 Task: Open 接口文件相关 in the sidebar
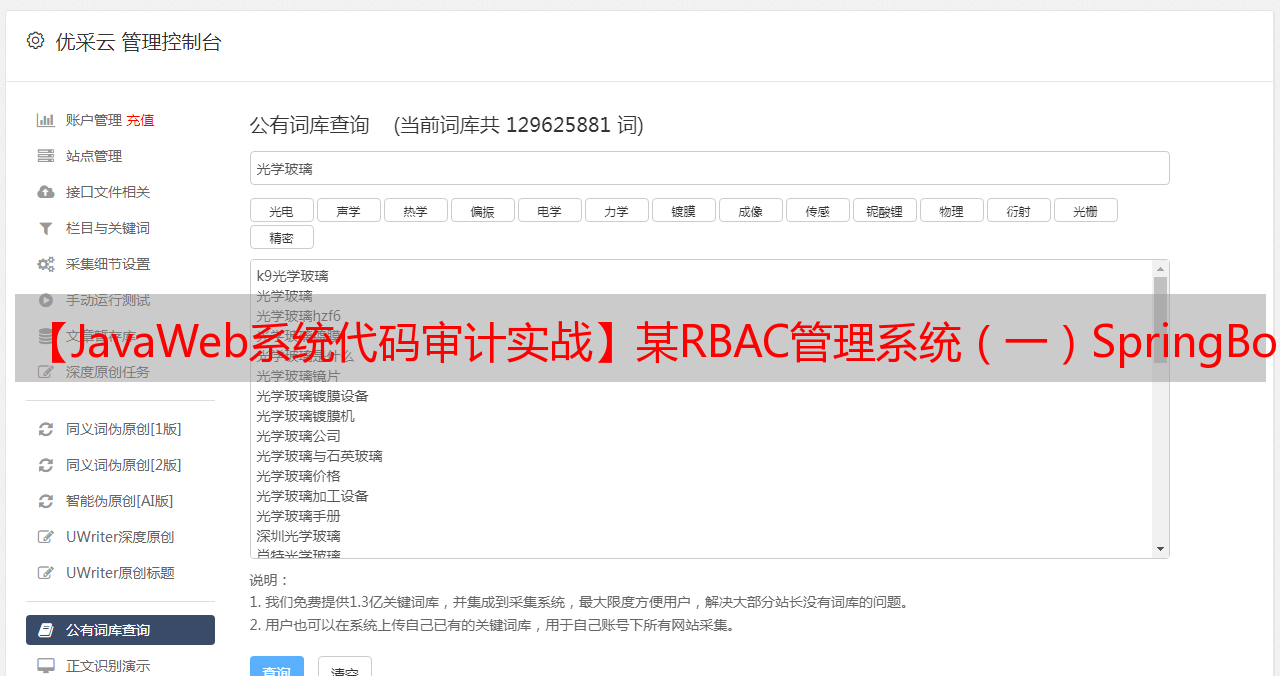click(x=108, y=192)
